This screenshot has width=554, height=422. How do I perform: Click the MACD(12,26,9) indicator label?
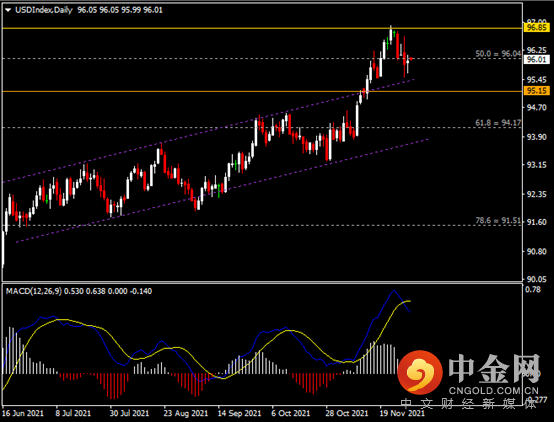[x=34, y=291]
